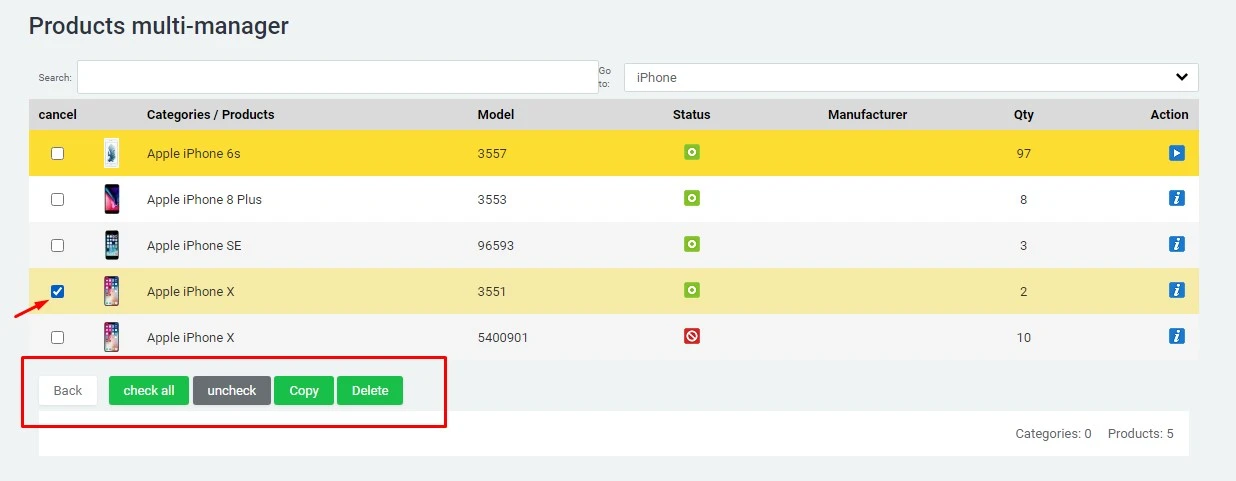Toggle green status icon for model 3551
Viewport: 1236px width, 481px height.
(x=692, y=290)
